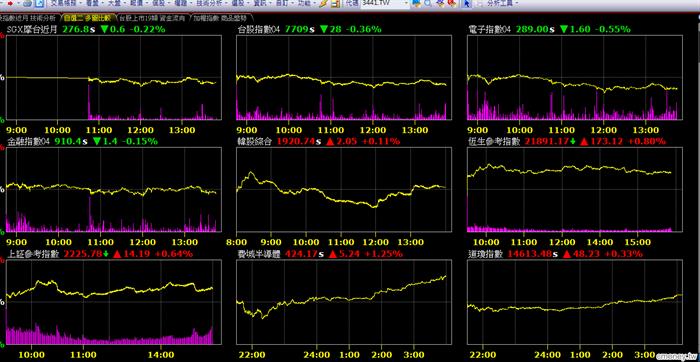The image size is (700, 362).
Task: Click the save disk toolbar icon
Action: (x=335, y=4)
